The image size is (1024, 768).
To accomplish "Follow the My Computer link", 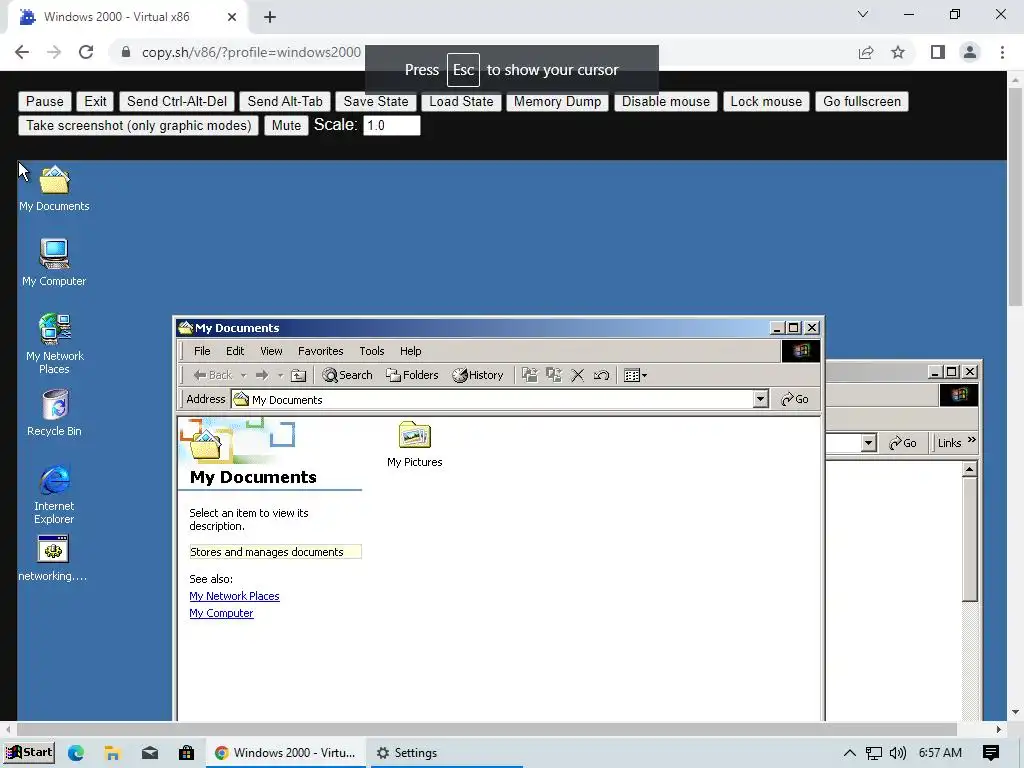I will pyautogui.click(x=221, y=613).
